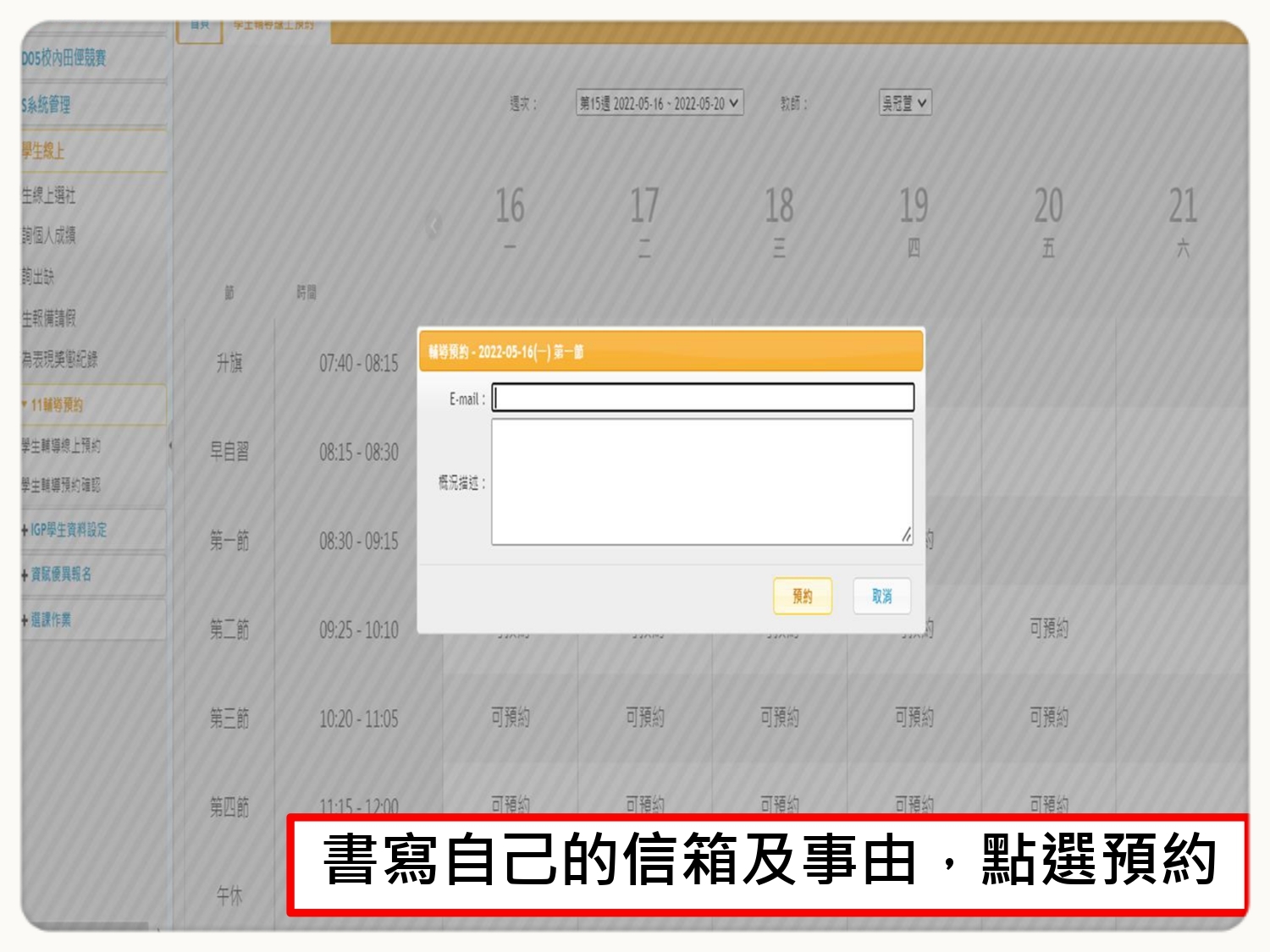Open the 教師 teacher dropdown
Screen dimensions: 1270x952
pos(904,103)
